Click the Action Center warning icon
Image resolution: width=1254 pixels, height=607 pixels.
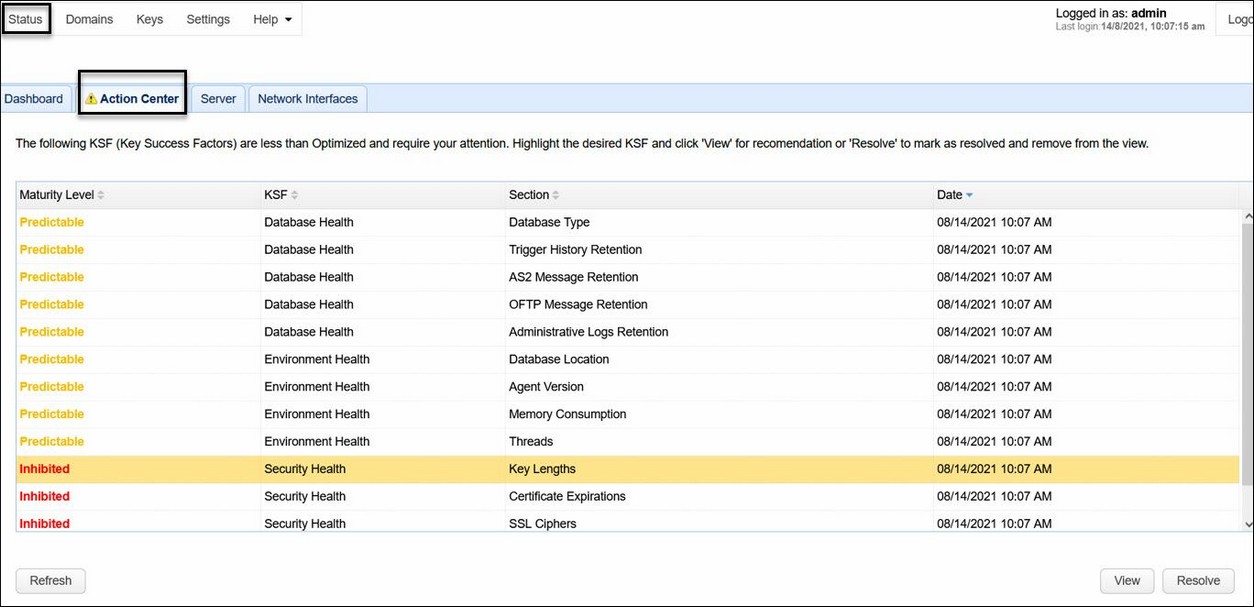click(91, 99)
